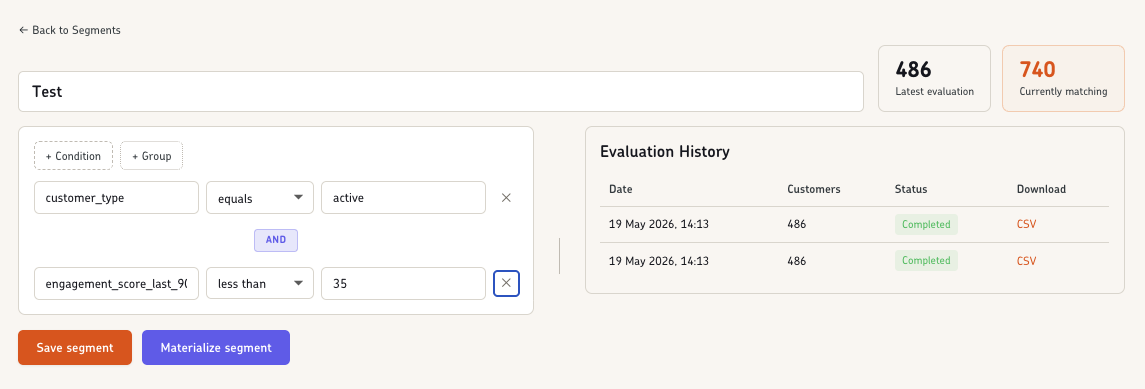Click the Download column header
Viewport: 1145px width, 389px height.
1041,189
